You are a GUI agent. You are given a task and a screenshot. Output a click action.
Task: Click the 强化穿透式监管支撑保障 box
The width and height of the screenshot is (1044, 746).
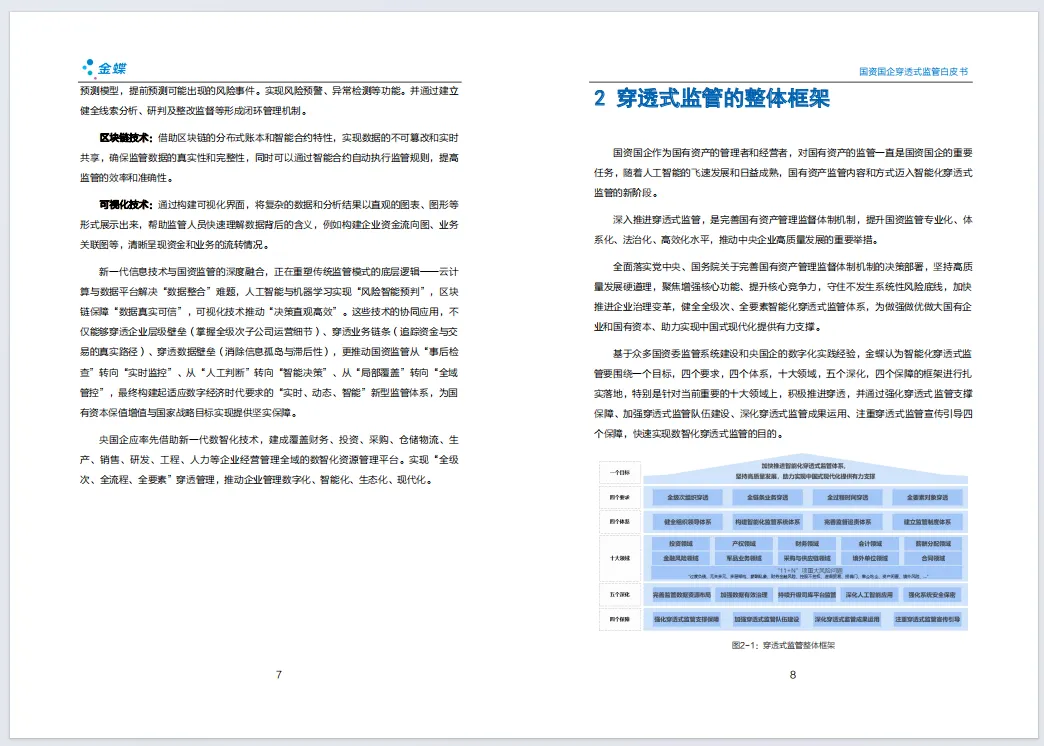(x=686, y=619)
